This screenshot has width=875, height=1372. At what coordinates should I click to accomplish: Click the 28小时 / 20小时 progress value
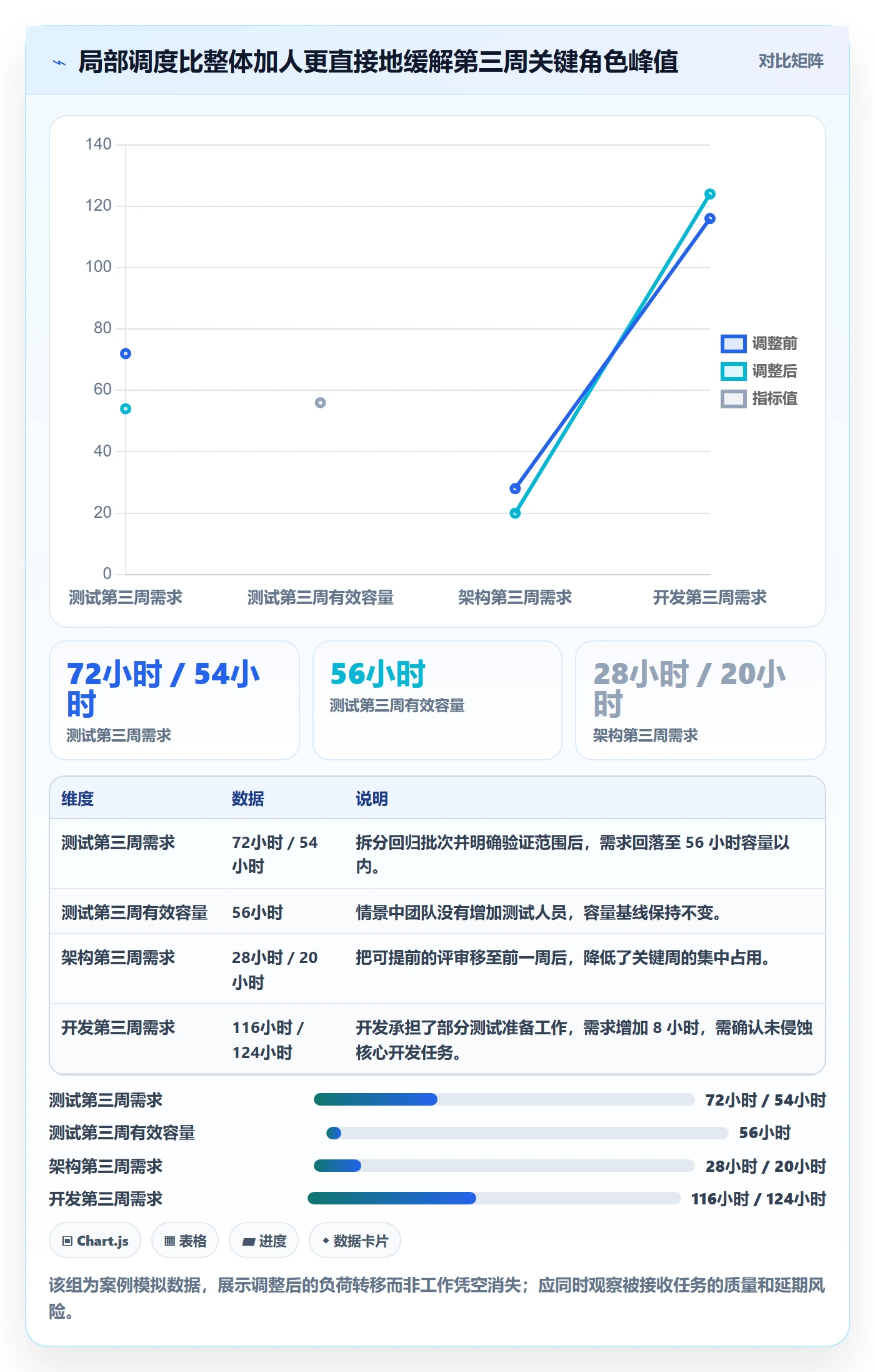click(766, 1166)
